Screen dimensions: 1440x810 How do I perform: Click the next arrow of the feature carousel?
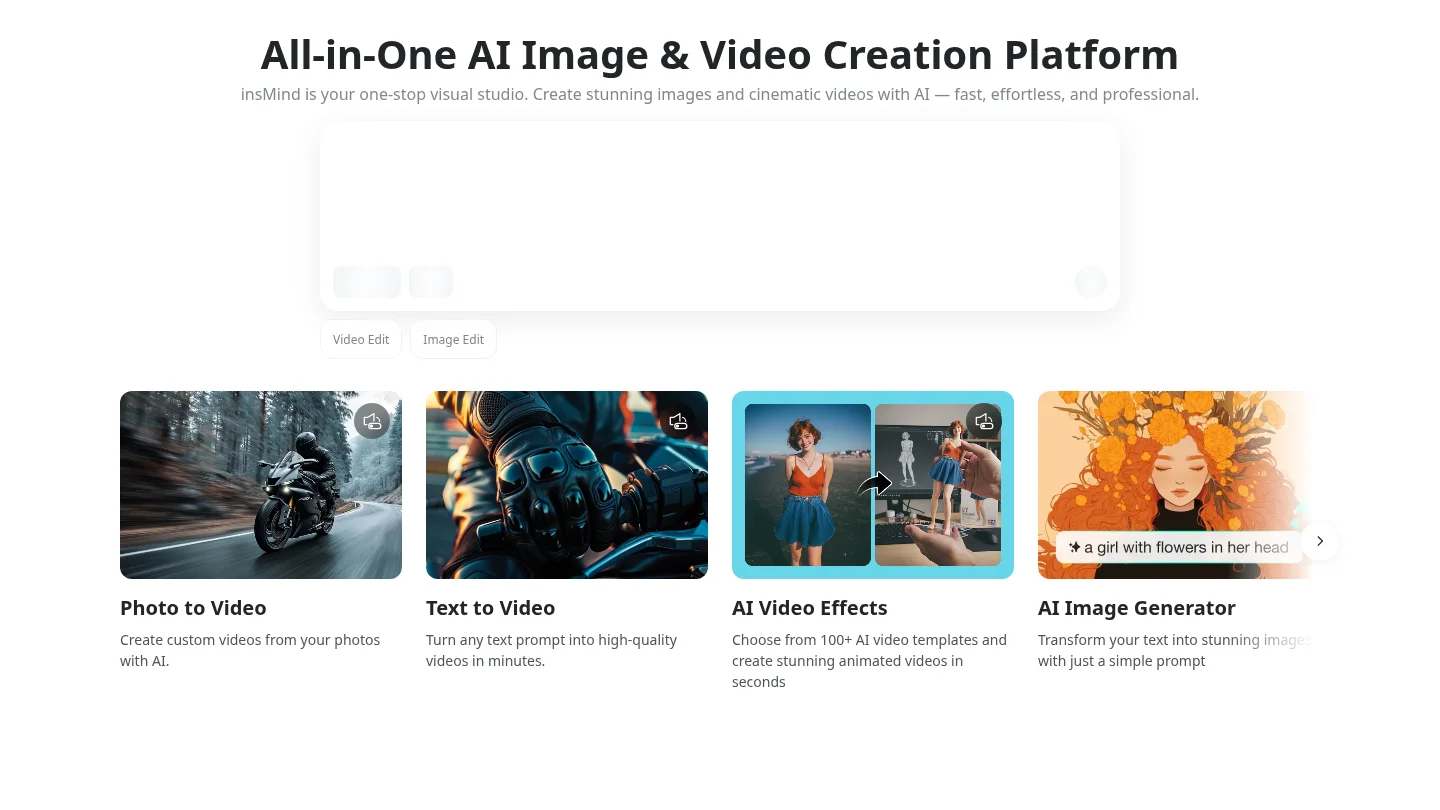(1320, 541)
